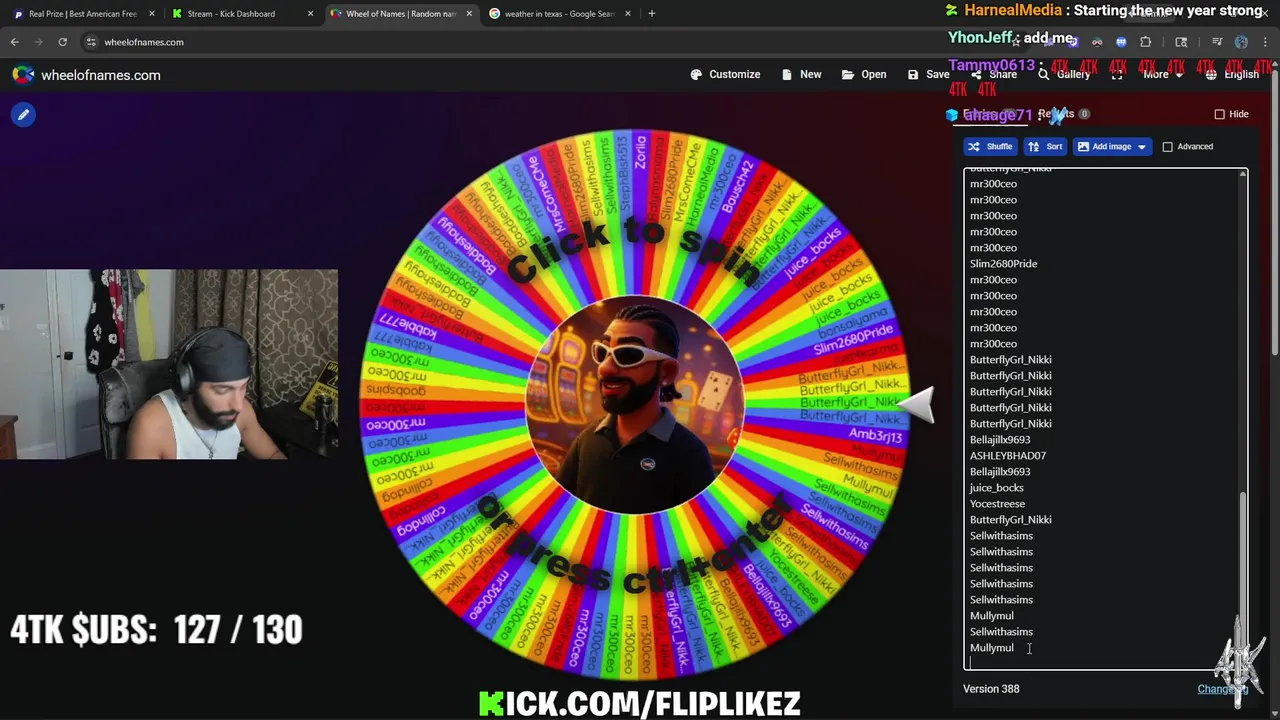Viewport: 1280px width, 720px height.
Task: Open a new browser tab
Action: point(652,14)
